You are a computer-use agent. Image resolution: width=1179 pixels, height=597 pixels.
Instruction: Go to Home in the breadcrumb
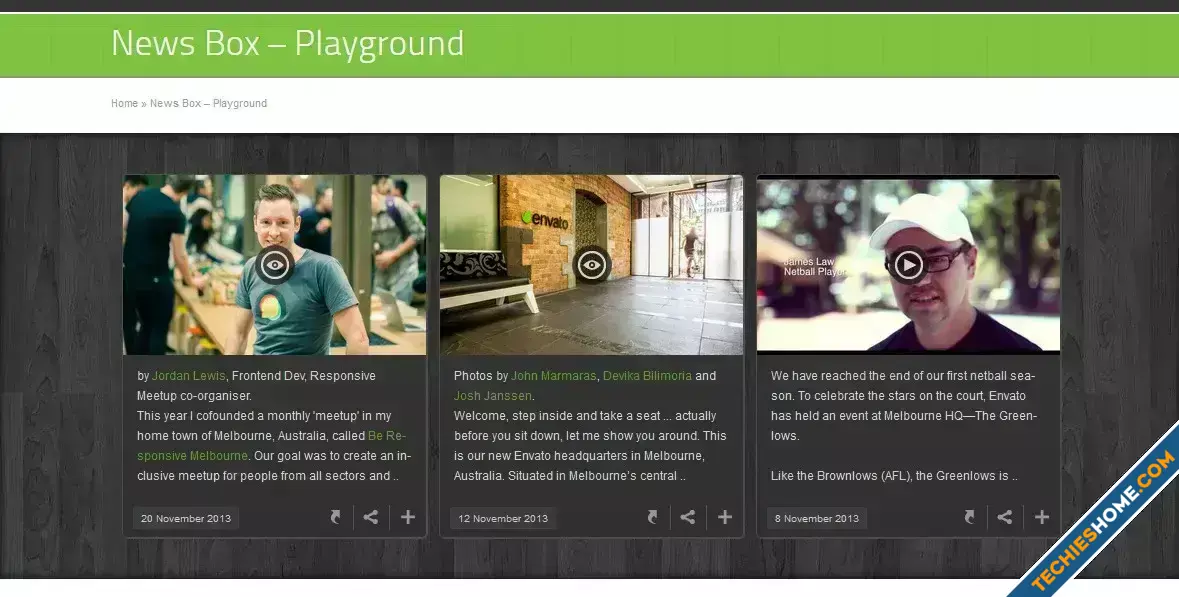click(124, 104)
